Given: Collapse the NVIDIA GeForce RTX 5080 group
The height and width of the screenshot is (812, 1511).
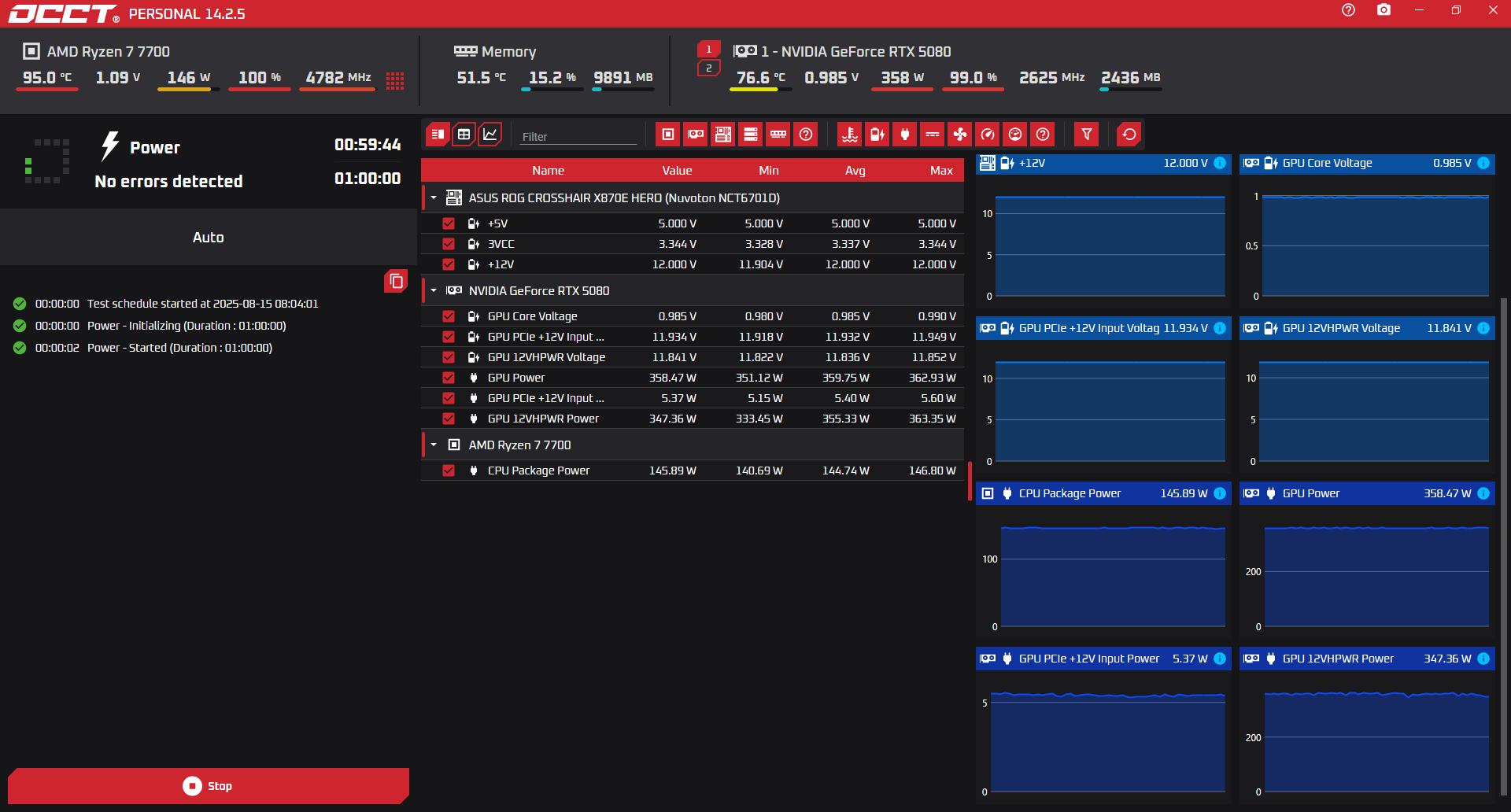Looking at the screenshot, I should point(434,290).
